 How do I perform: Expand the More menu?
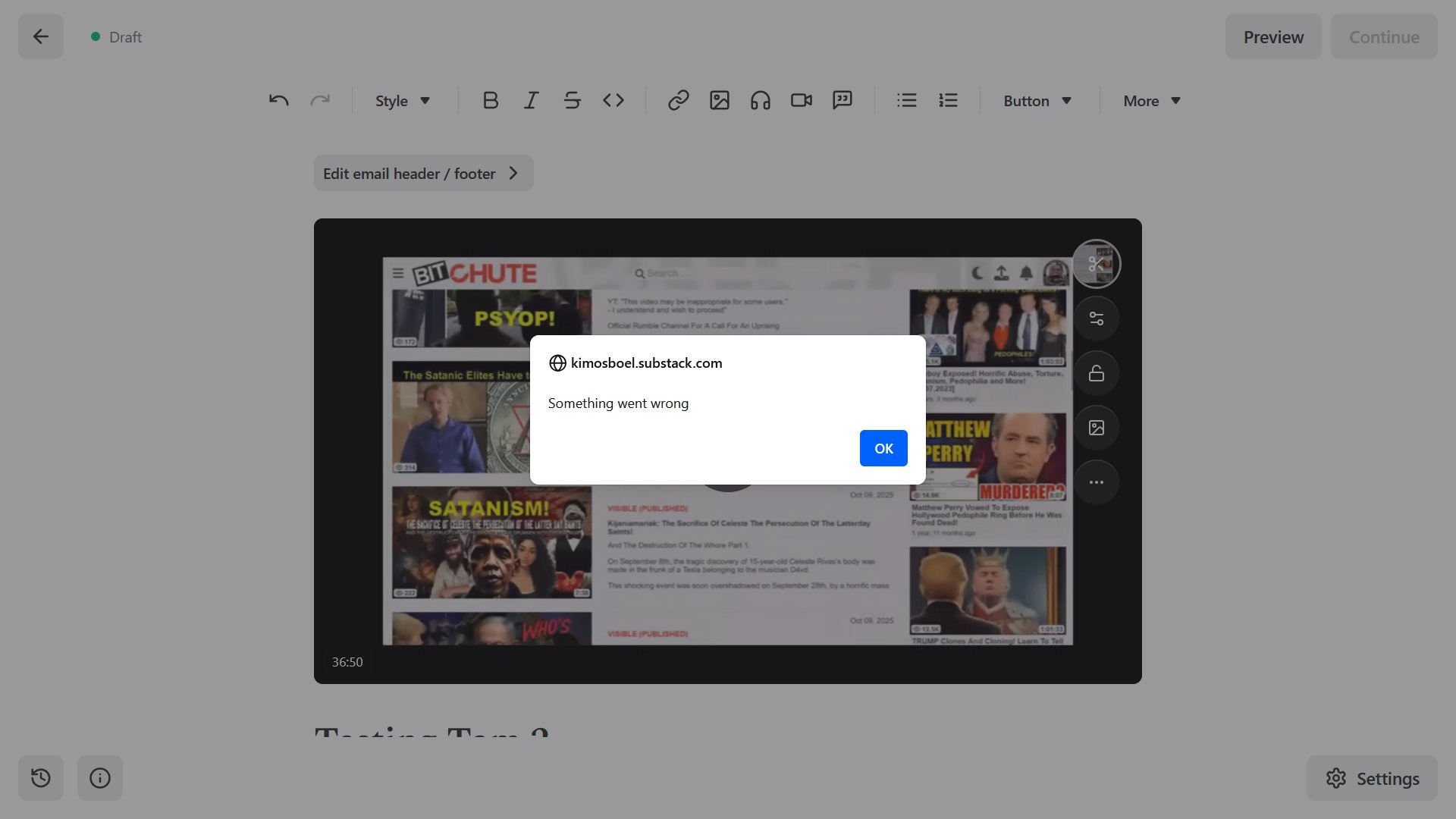(x=1151, y=101)
